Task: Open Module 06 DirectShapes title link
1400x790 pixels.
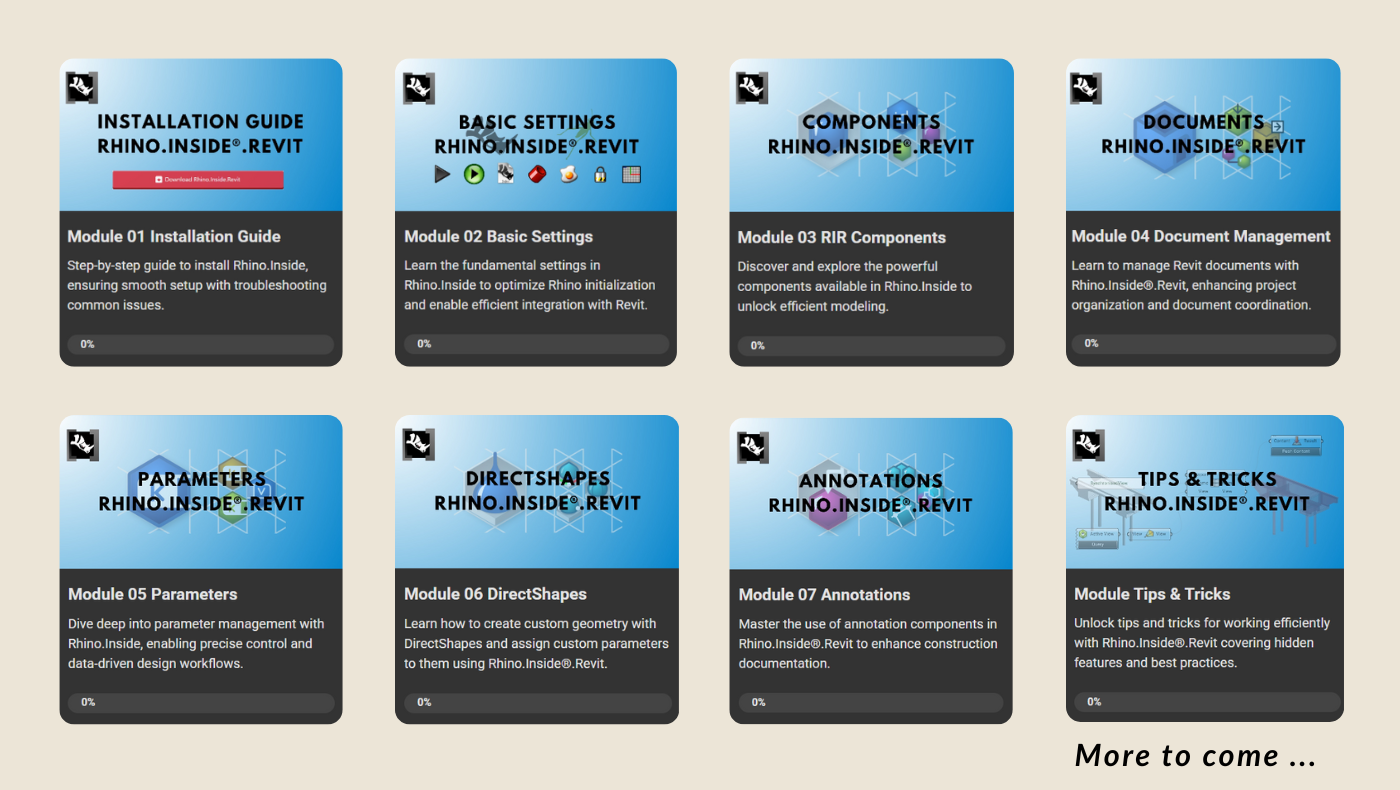Action: (495, 594)
